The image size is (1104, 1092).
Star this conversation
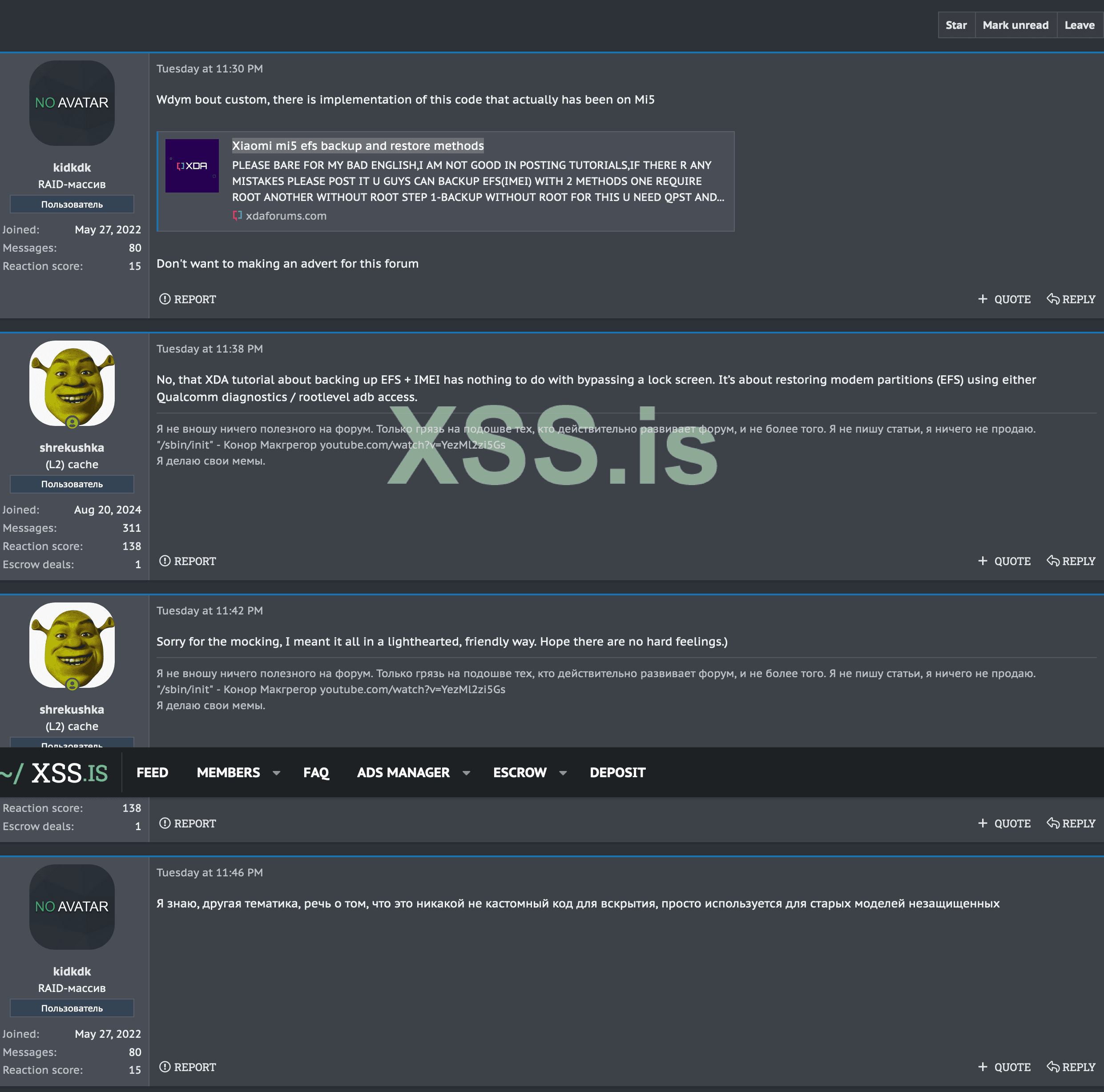(x=956, y=25)
